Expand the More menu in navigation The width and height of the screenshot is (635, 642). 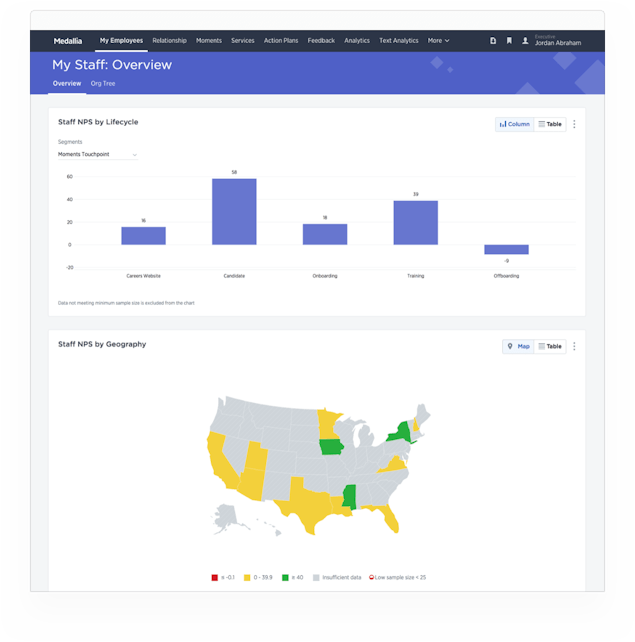pos(438,41)
